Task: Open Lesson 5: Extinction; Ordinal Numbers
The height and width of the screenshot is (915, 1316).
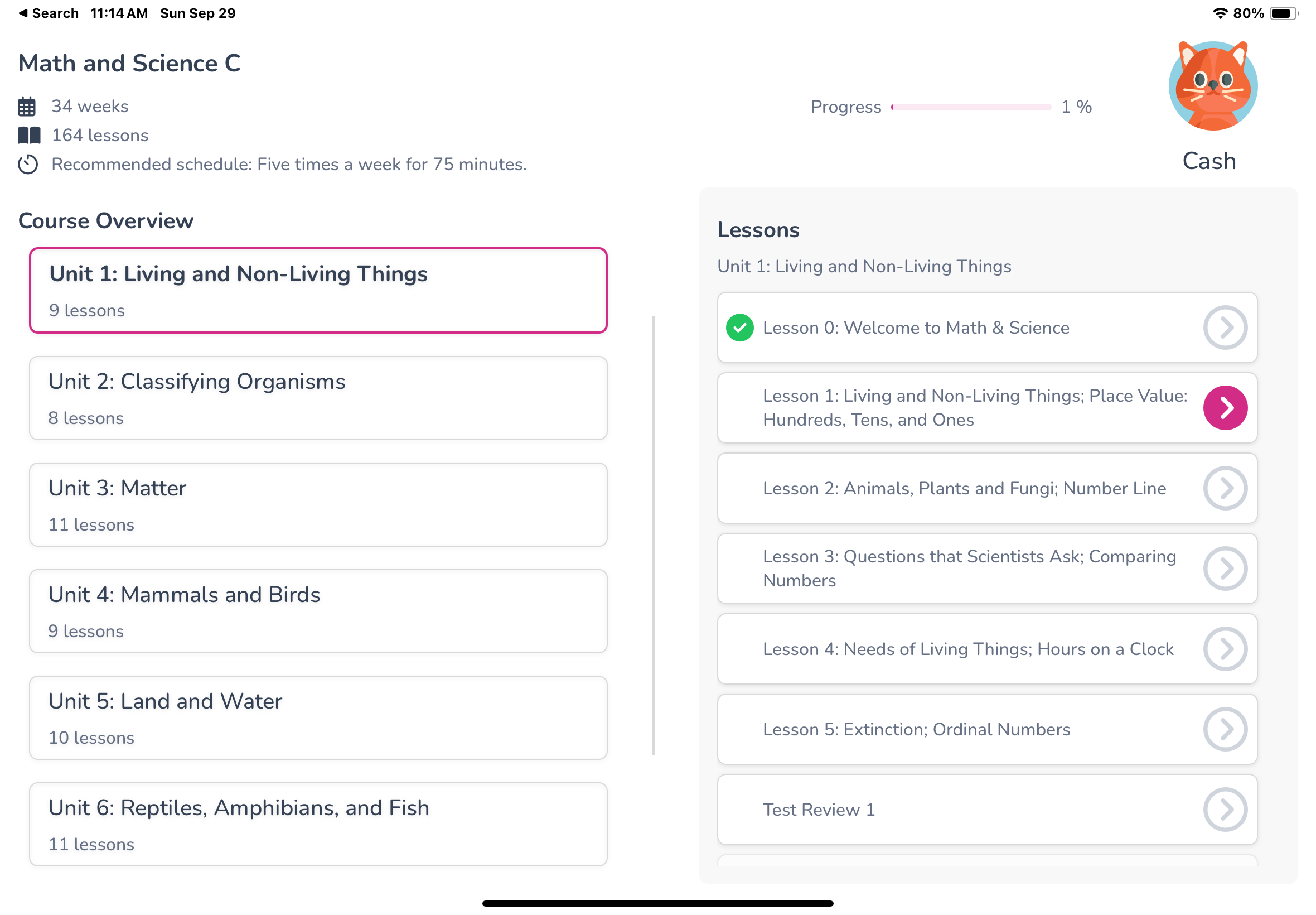Action: click(x=916, y=729)
